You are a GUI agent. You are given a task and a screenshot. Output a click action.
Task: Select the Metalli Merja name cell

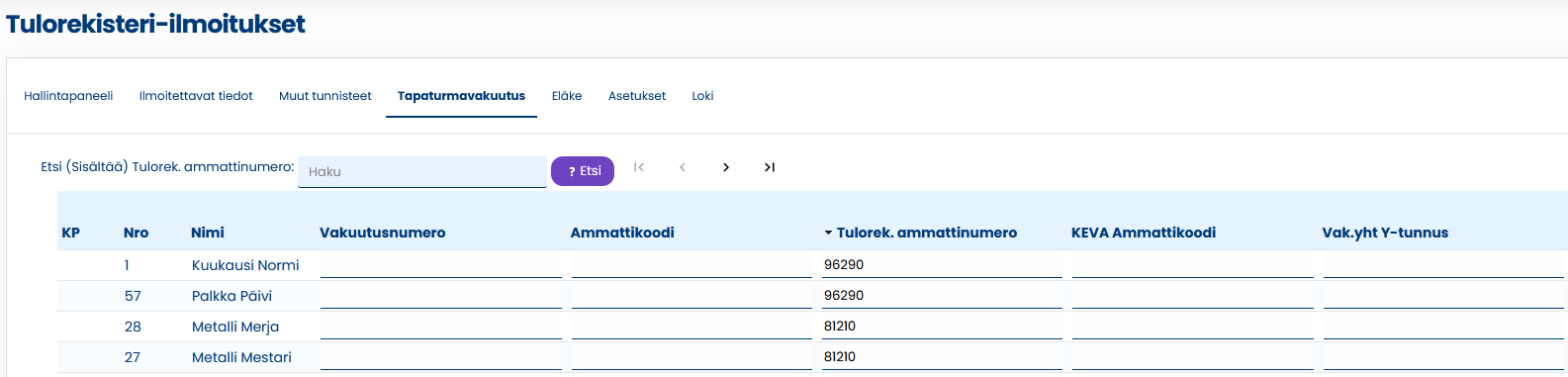235,327
